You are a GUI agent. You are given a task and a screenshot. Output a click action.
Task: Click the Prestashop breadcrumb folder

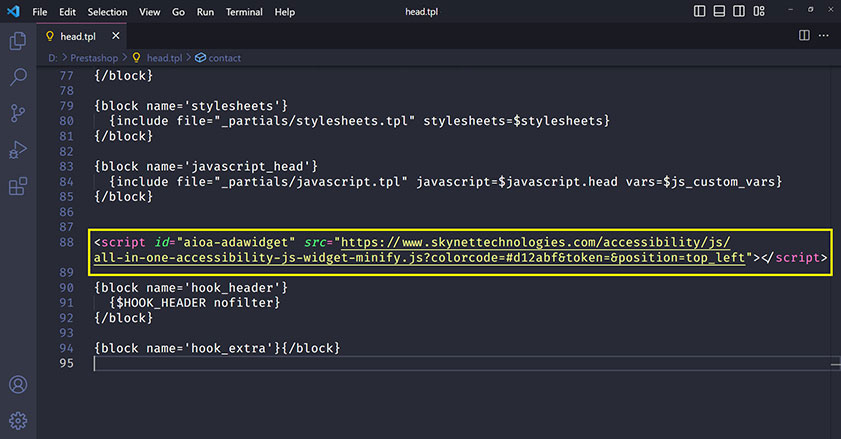[94, 58]
